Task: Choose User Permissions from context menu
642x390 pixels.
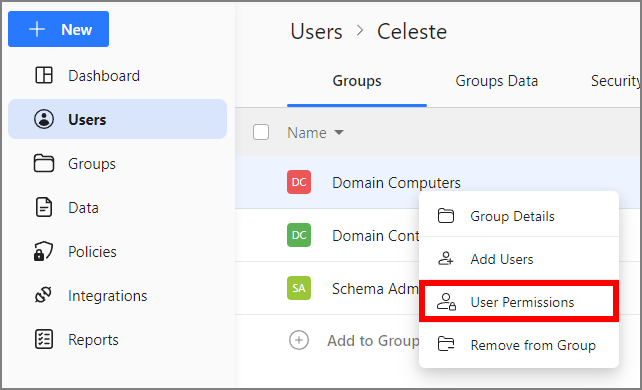Action: (519, 302)
